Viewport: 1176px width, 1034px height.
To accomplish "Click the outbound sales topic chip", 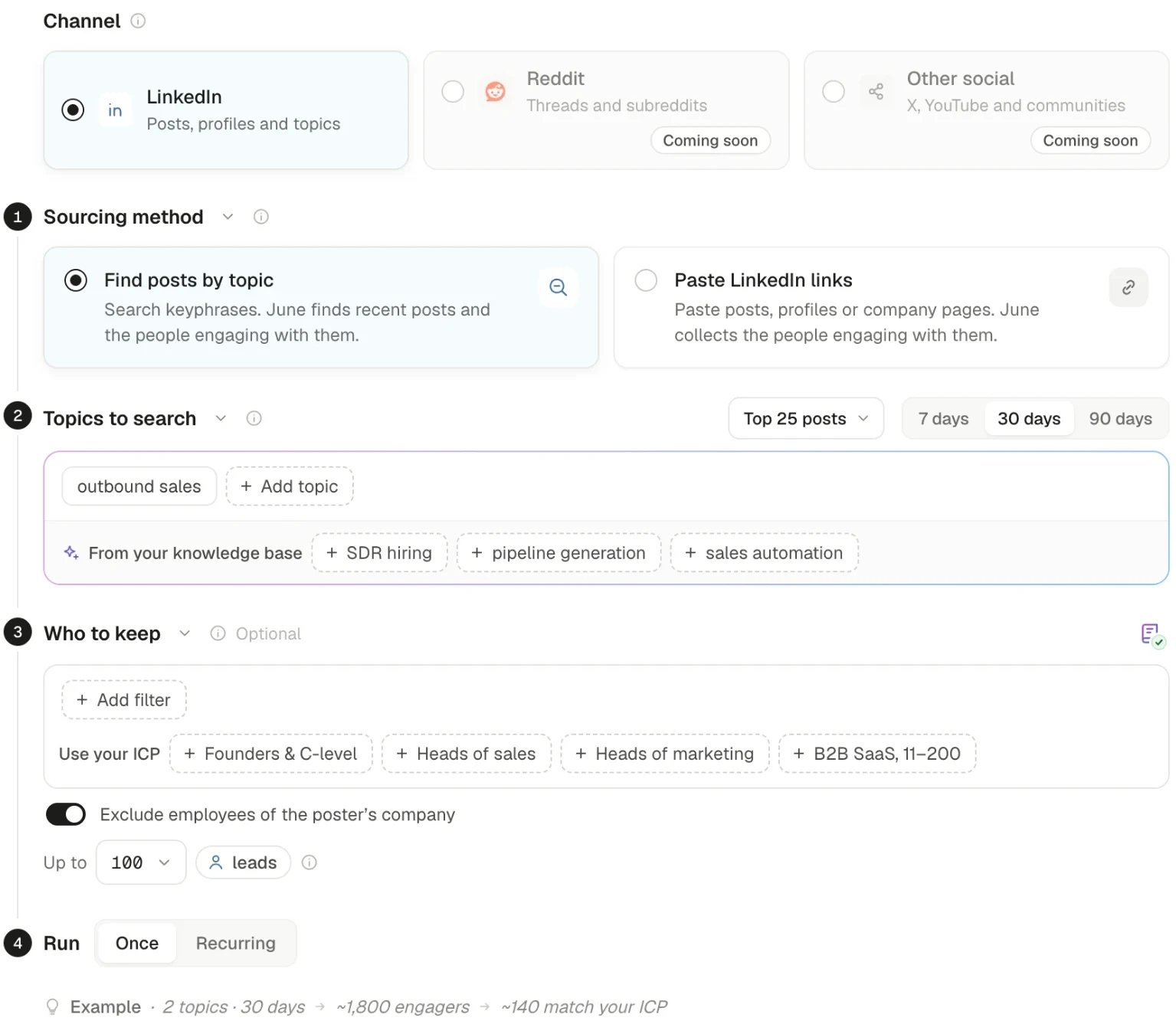I will [x=139, y=486].
